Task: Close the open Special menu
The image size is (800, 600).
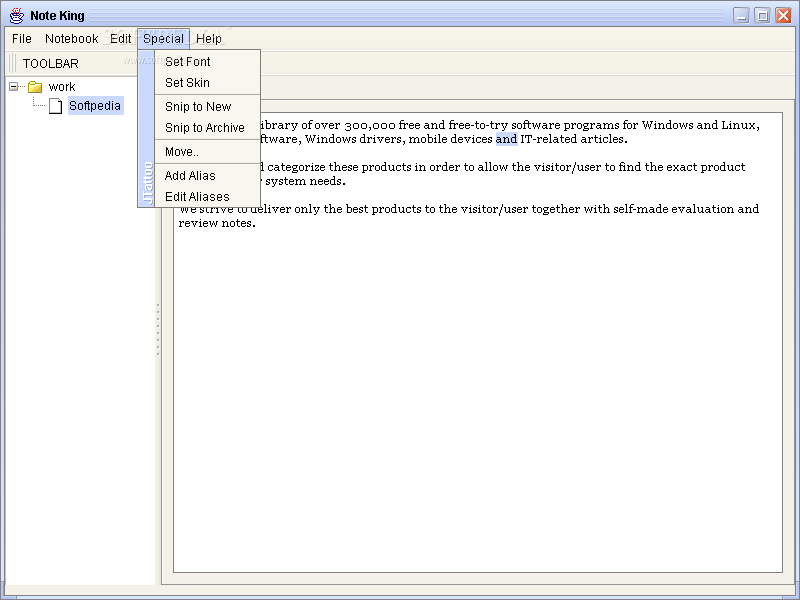Action: pyautogui.click(x=163, y=39)
